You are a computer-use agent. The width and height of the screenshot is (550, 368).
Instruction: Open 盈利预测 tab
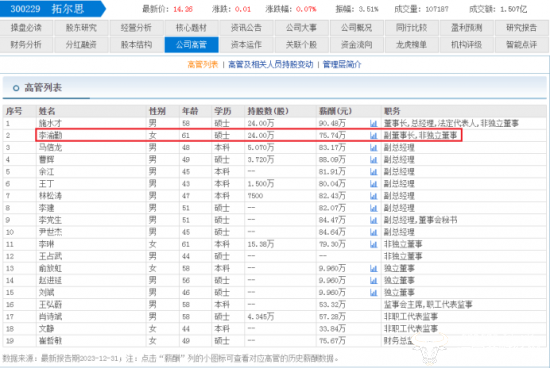pyautogui.click(x=467, y=28)
